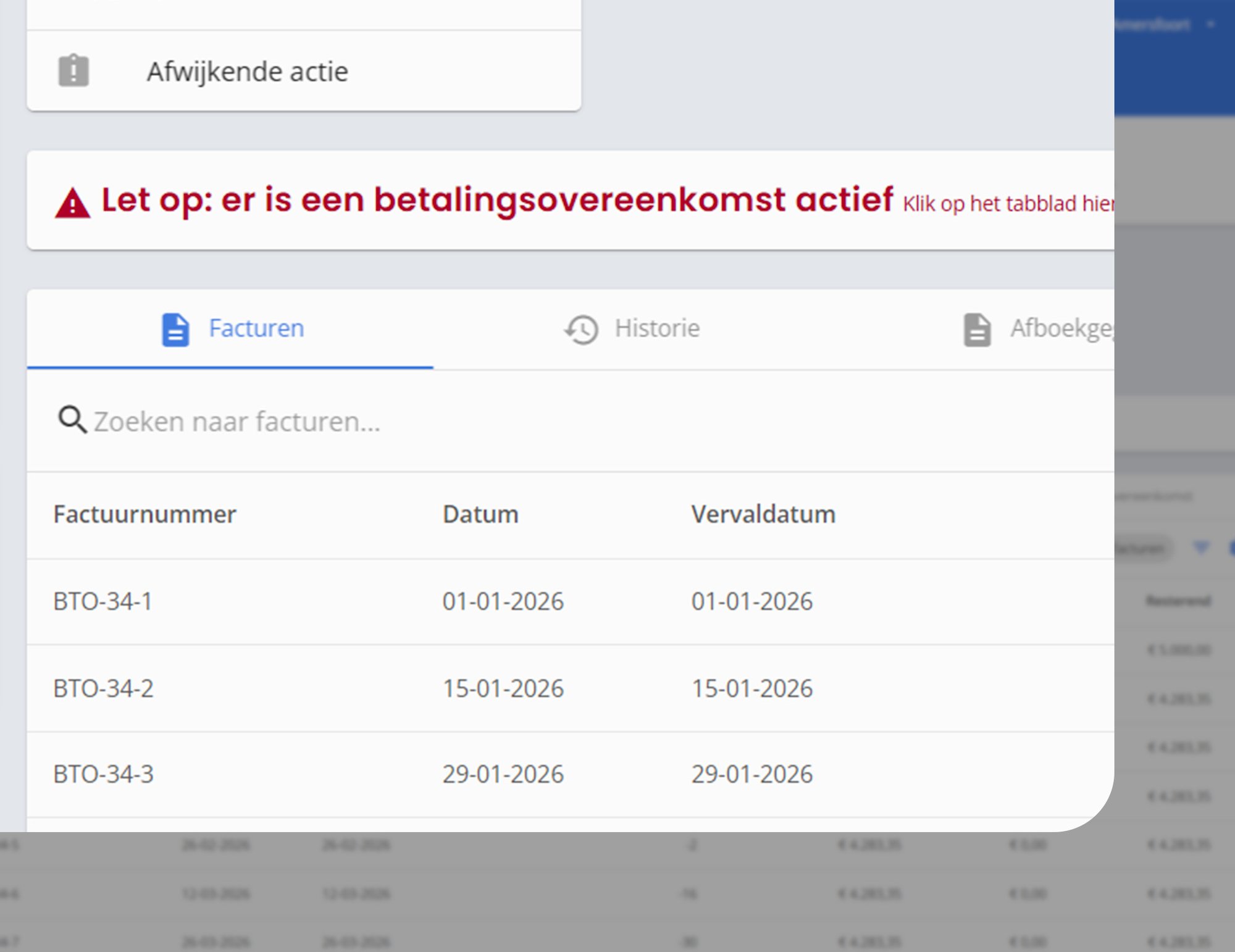The image size is (1235, 952).
Task: Open the partially visible Afboekgegevens tab
Action: tap(1060, 328)
